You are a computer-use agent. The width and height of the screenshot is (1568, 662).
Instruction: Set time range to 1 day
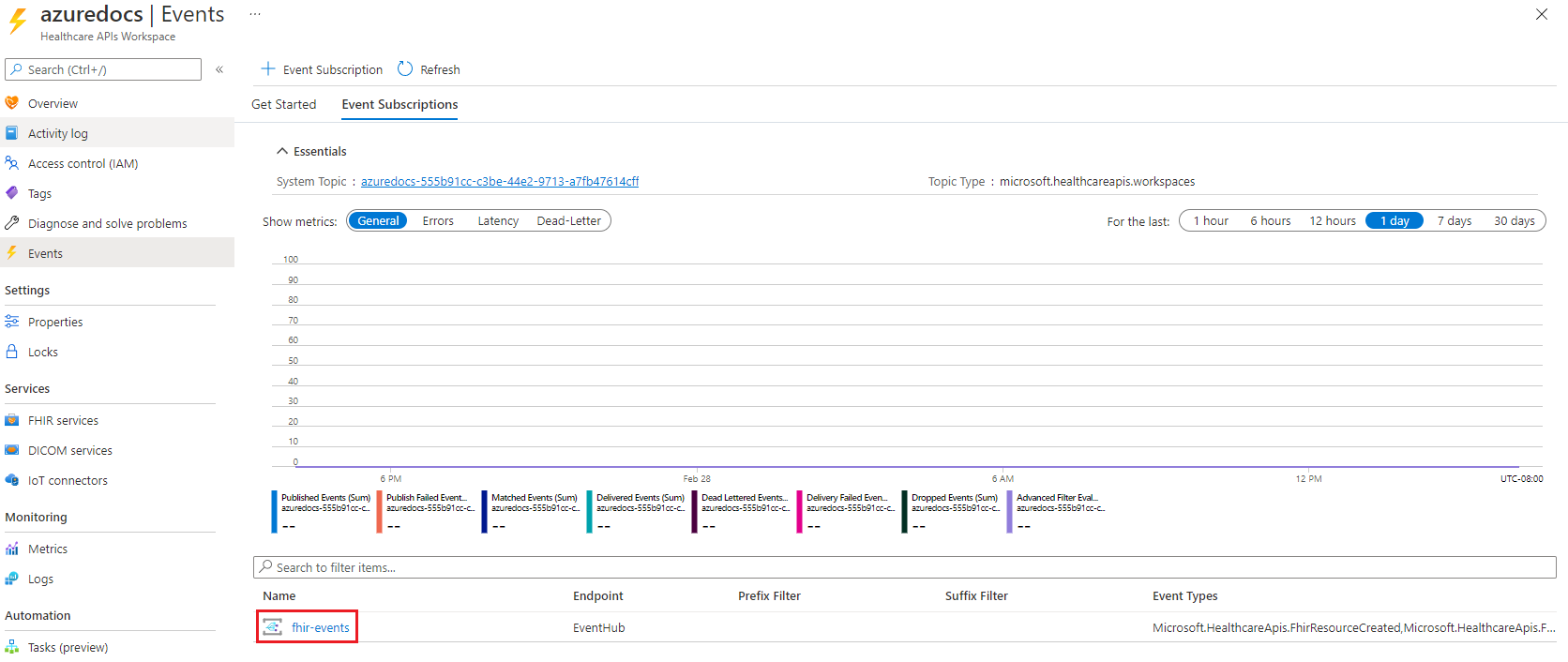1395,221
